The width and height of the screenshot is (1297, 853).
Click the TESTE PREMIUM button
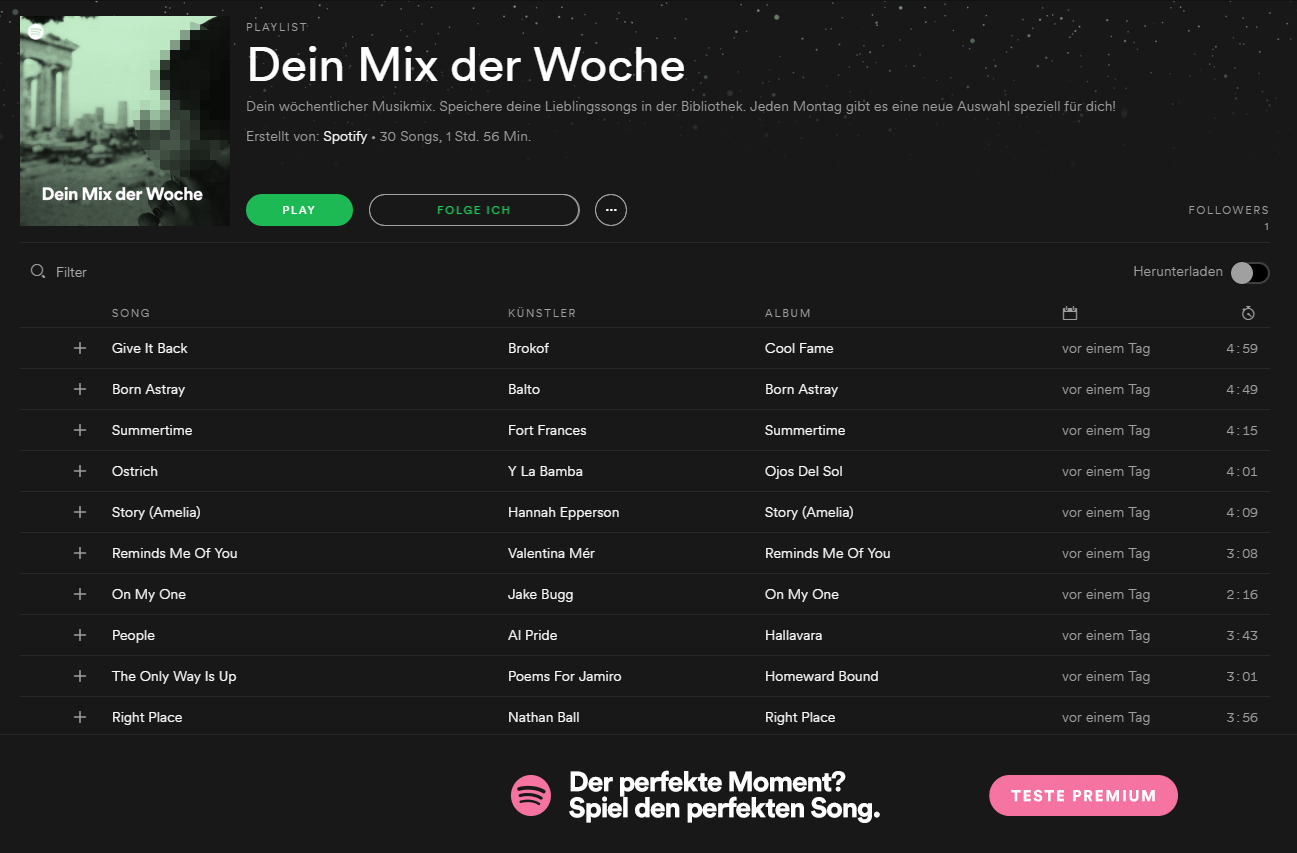[1083, 796]
